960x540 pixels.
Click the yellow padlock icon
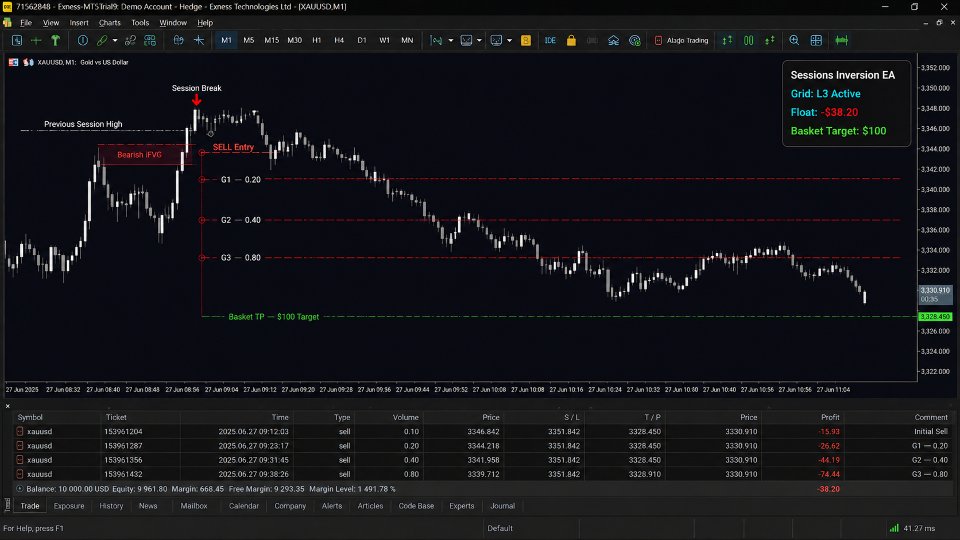(x=571, y=40)
